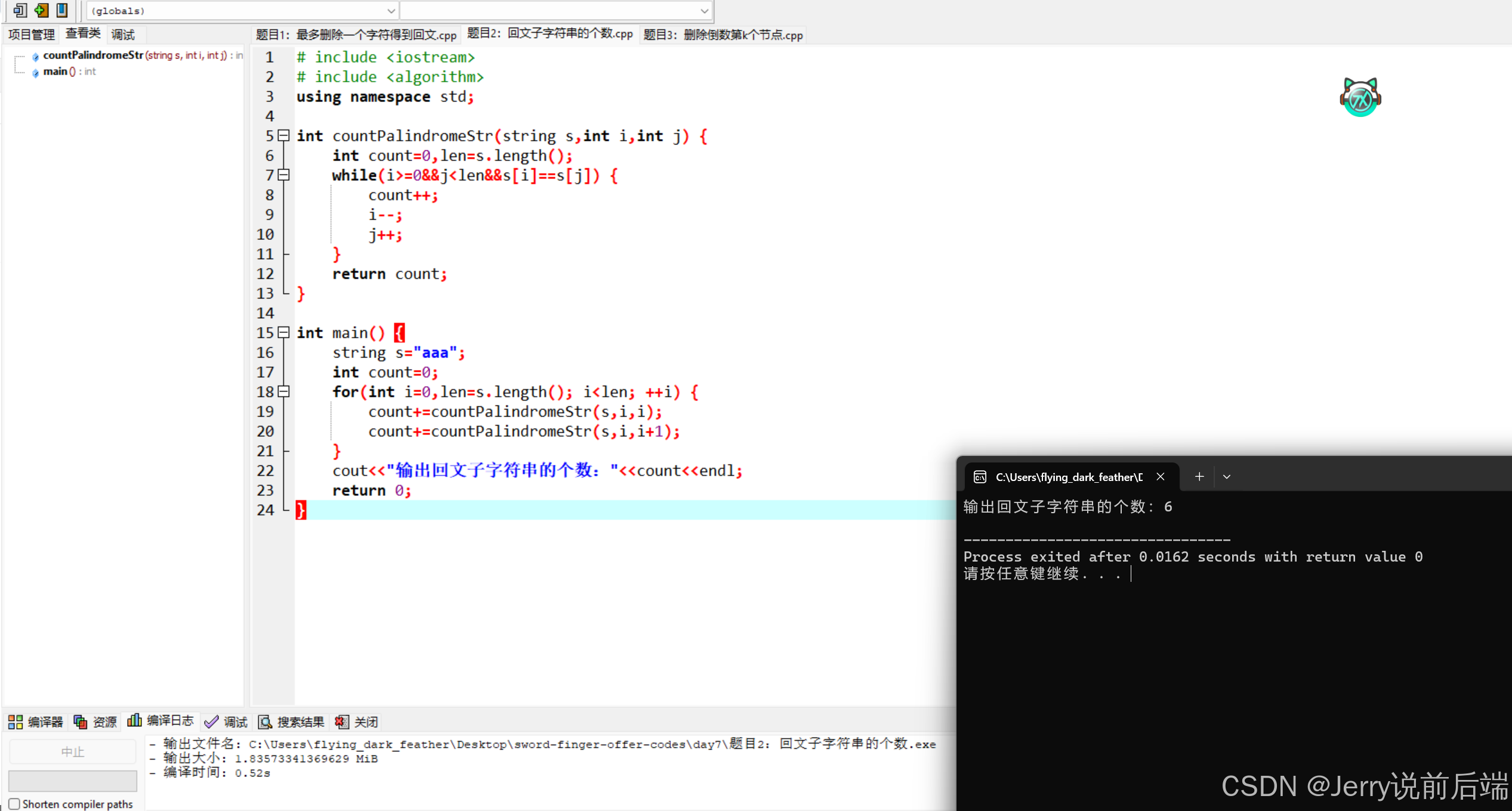This screenshot has height=811, width=1512.
Task: Click the green plus Add bookmark icon
Action: [x=41, y=10]
